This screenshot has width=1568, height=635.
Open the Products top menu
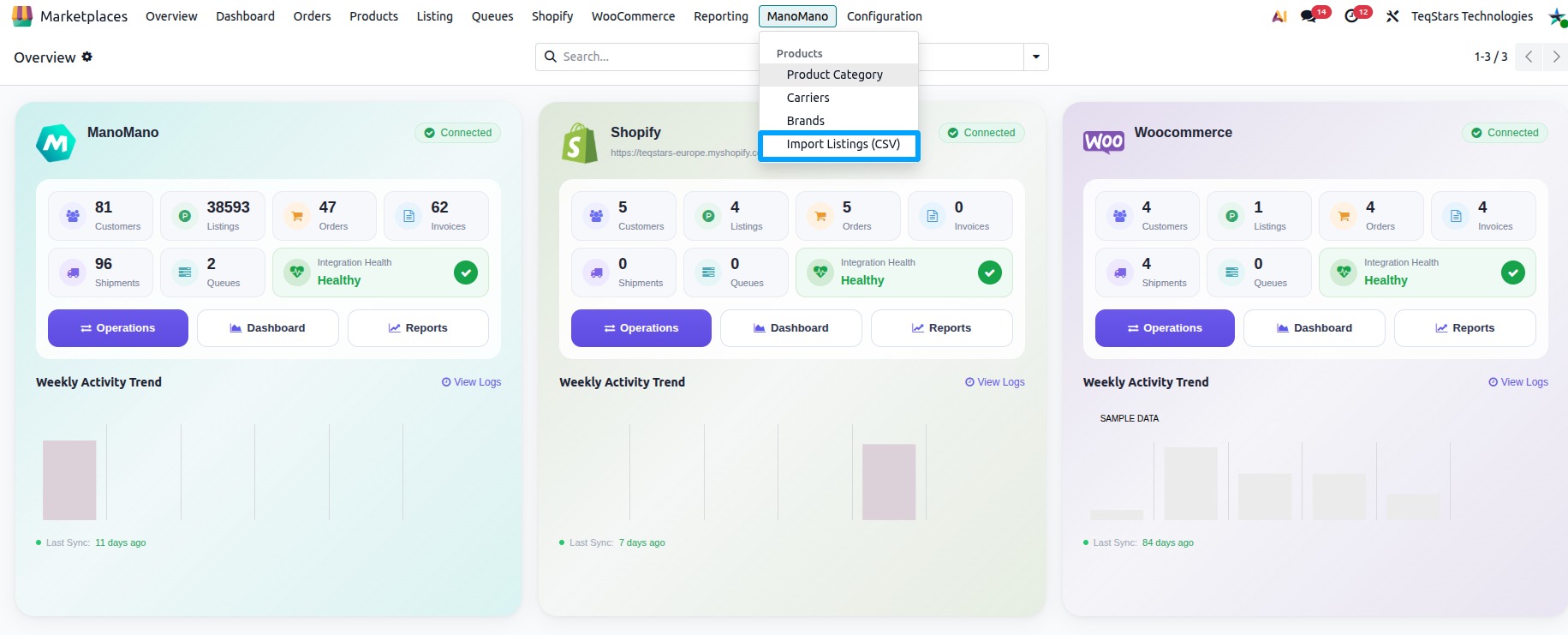[x=373, y=16]
